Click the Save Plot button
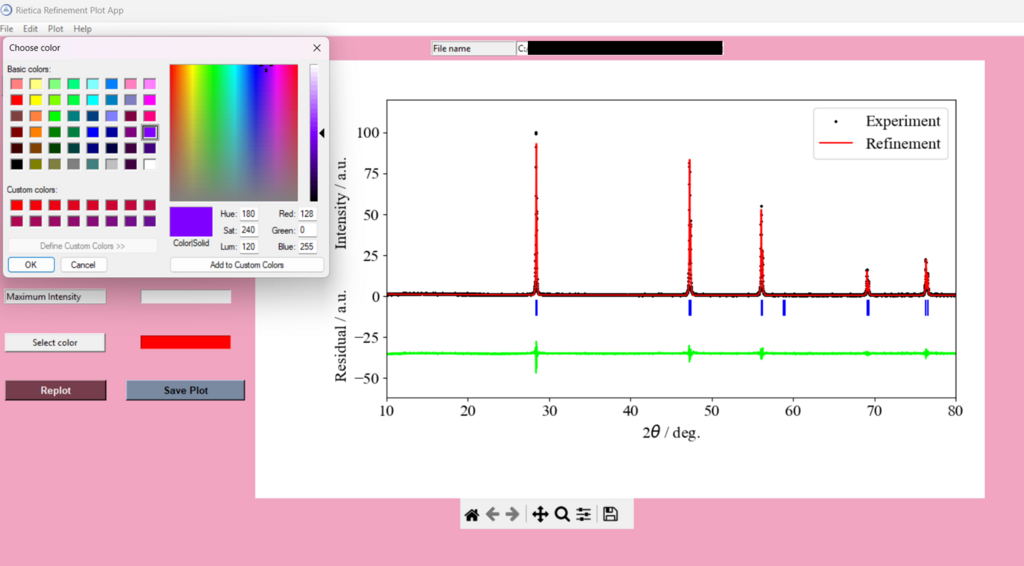Screen dimensions: 1024x566 (x=185, y=390)
